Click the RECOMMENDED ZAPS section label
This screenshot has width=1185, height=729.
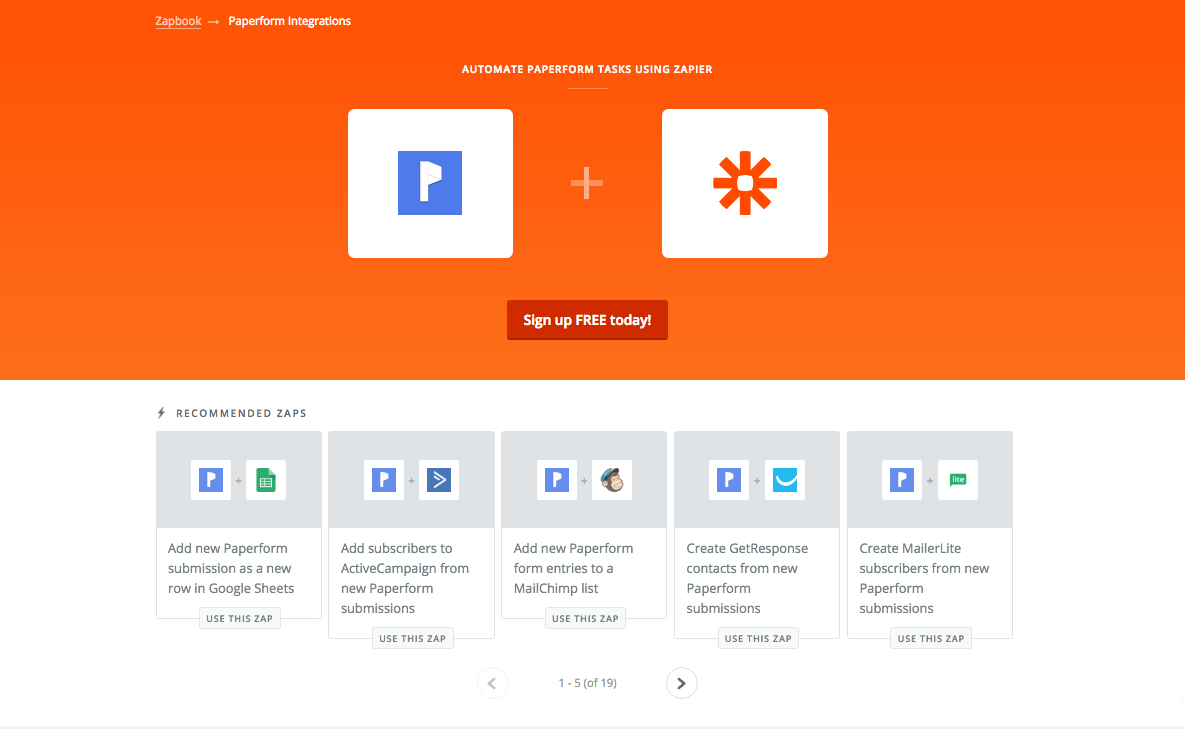241,413
